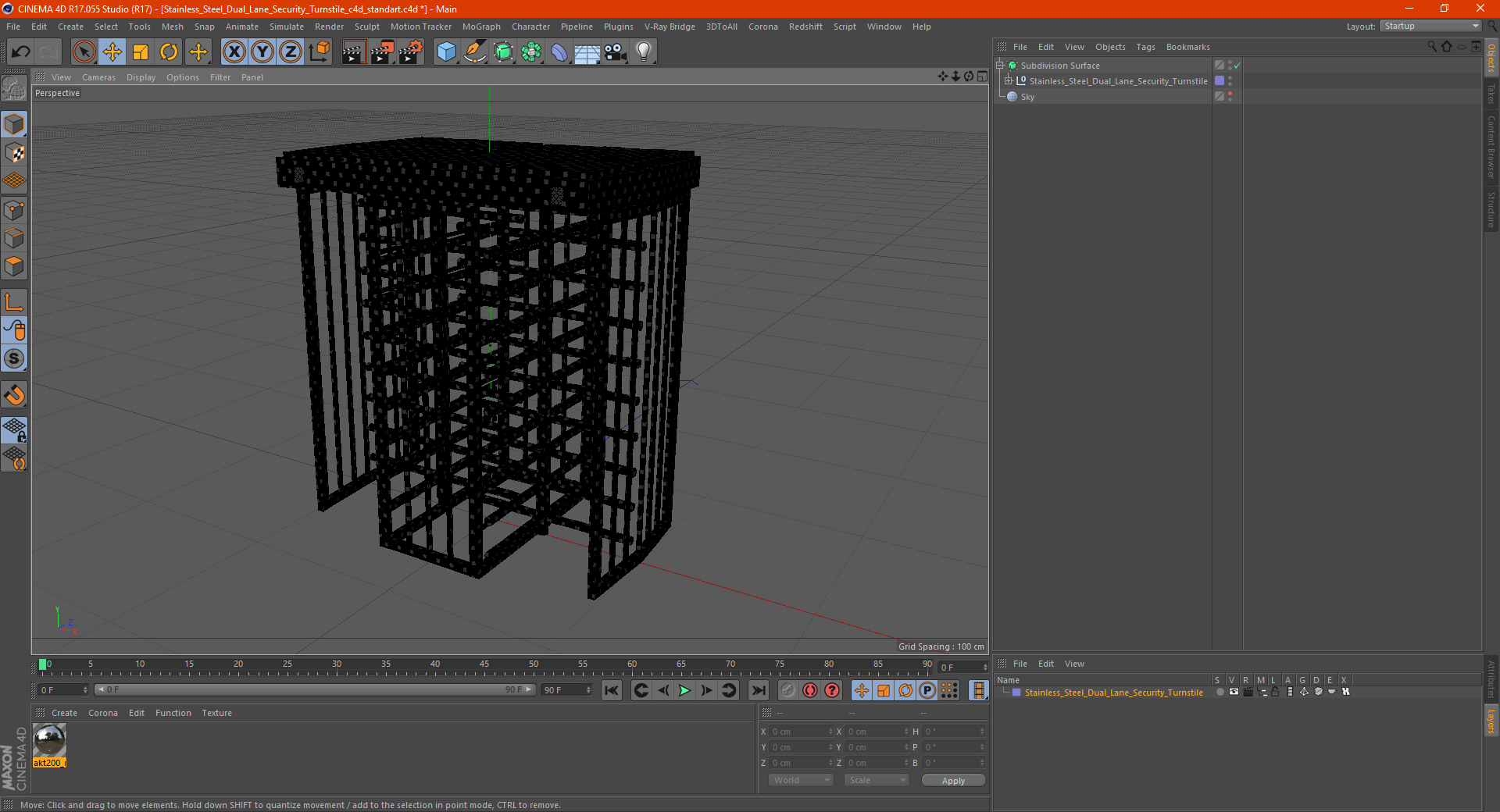The height and width of the screenshot is (812, 1500).
Task: Toggle Y-axis lock
Action: 262,52
